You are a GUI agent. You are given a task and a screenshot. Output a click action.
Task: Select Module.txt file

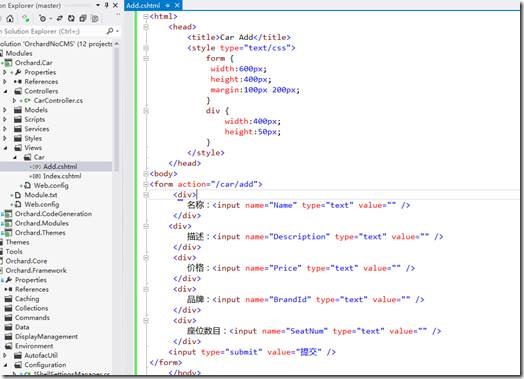coord(41,195)
